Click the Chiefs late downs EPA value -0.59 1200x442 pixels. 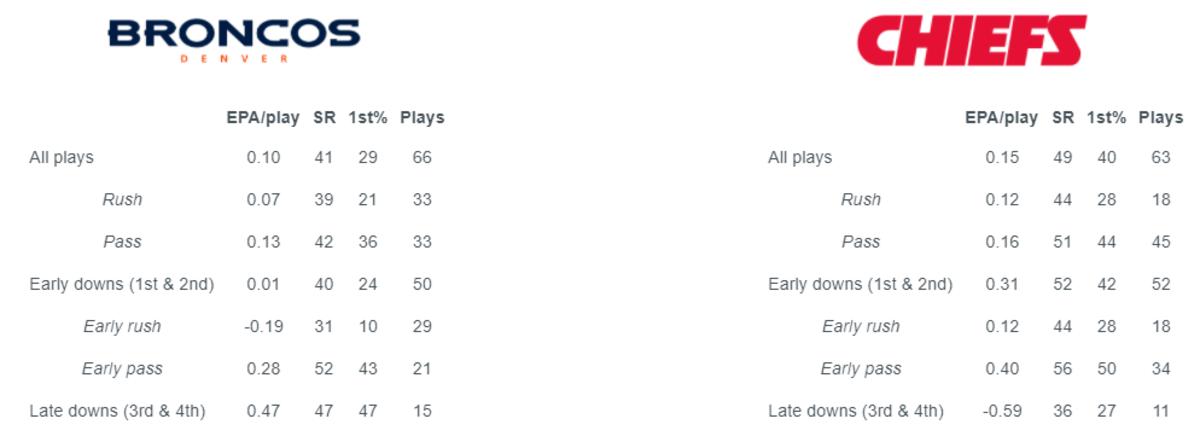1000,410
